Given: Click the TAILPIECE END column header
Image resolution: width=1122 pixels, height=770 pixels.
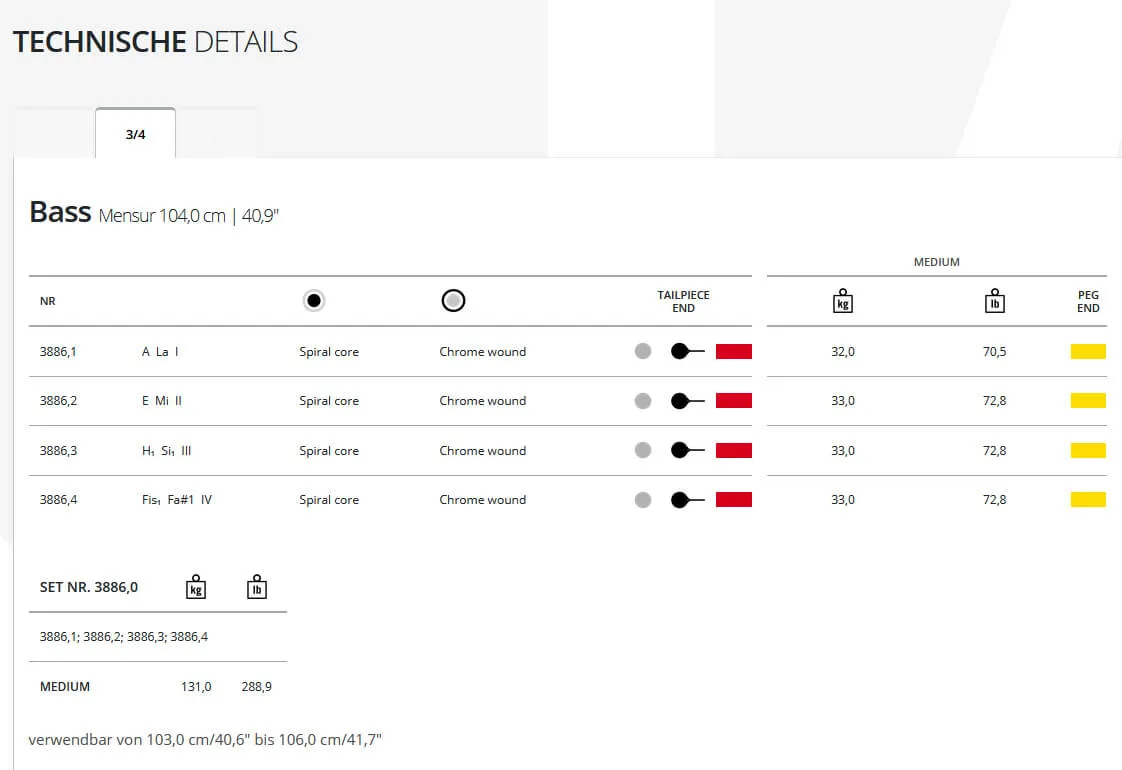Looking at the screenshot, I should point(683,302).
